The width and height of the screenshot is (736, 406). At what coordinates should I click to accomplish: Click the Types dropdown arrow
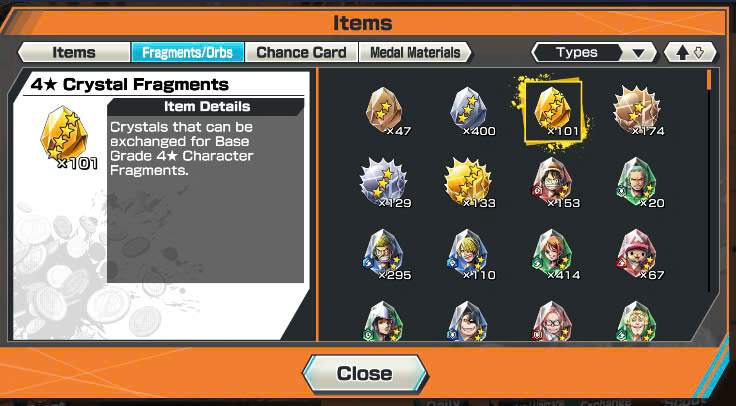click(x=638, y=53)
